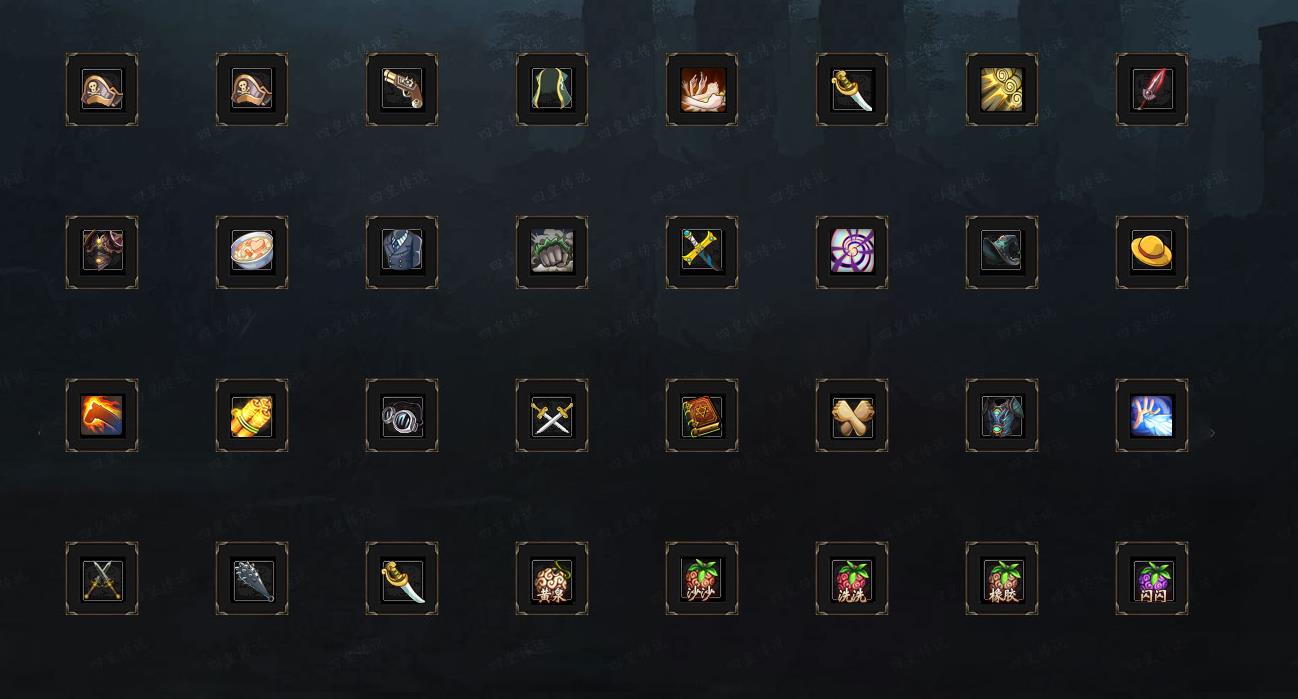Select the flintlock pistol item
Viewport: 1298px width, 699px height.
(402, 89)
